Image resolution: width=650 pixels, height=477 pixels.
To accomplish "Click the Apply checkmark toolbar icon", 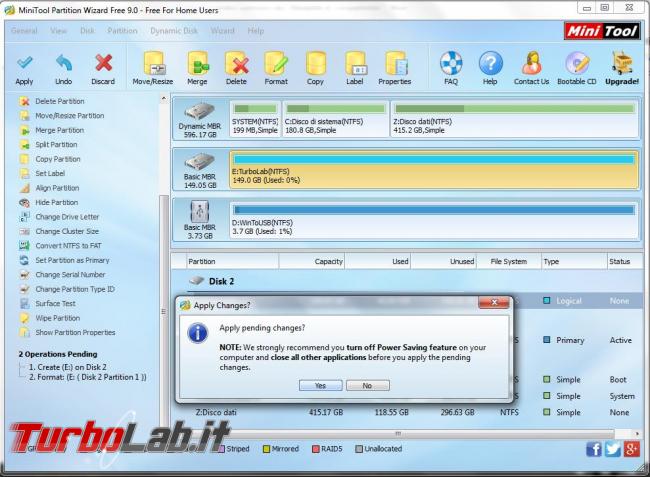I will [24, 63].
